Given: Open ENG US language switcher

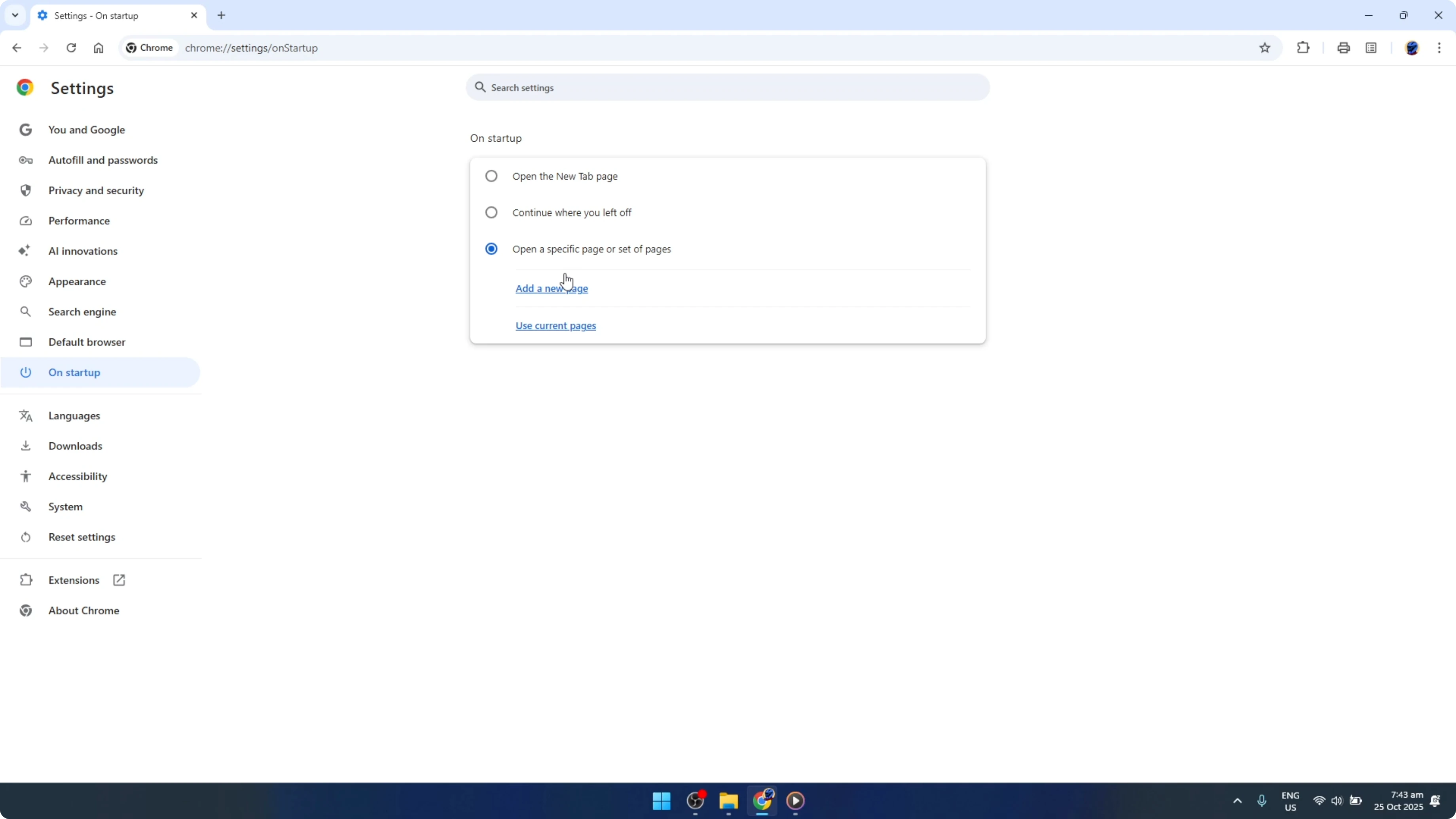Looking at the screenshot, I should click(x=1290, y=802).
